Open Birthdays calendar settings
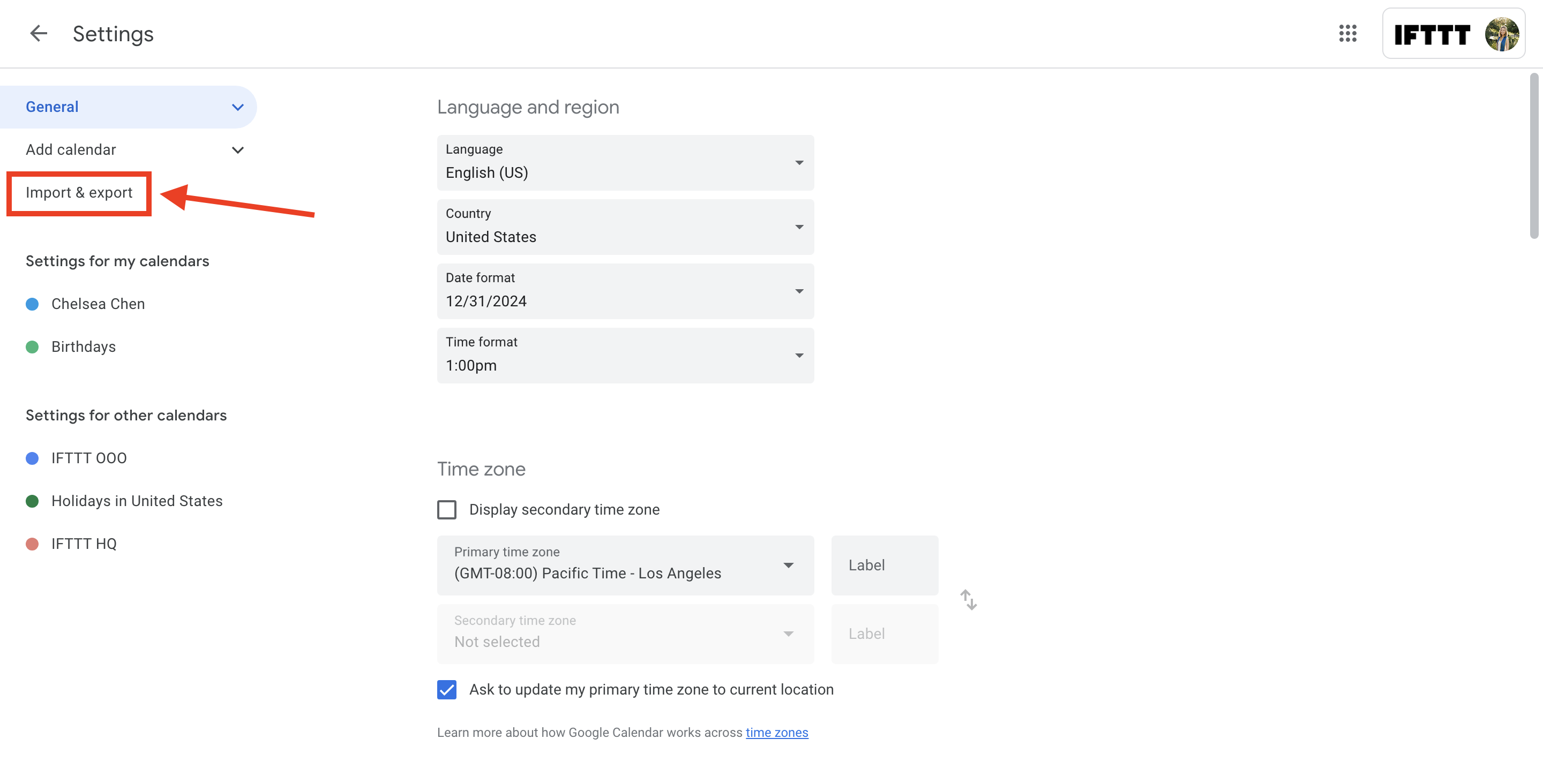 point(83,345)
